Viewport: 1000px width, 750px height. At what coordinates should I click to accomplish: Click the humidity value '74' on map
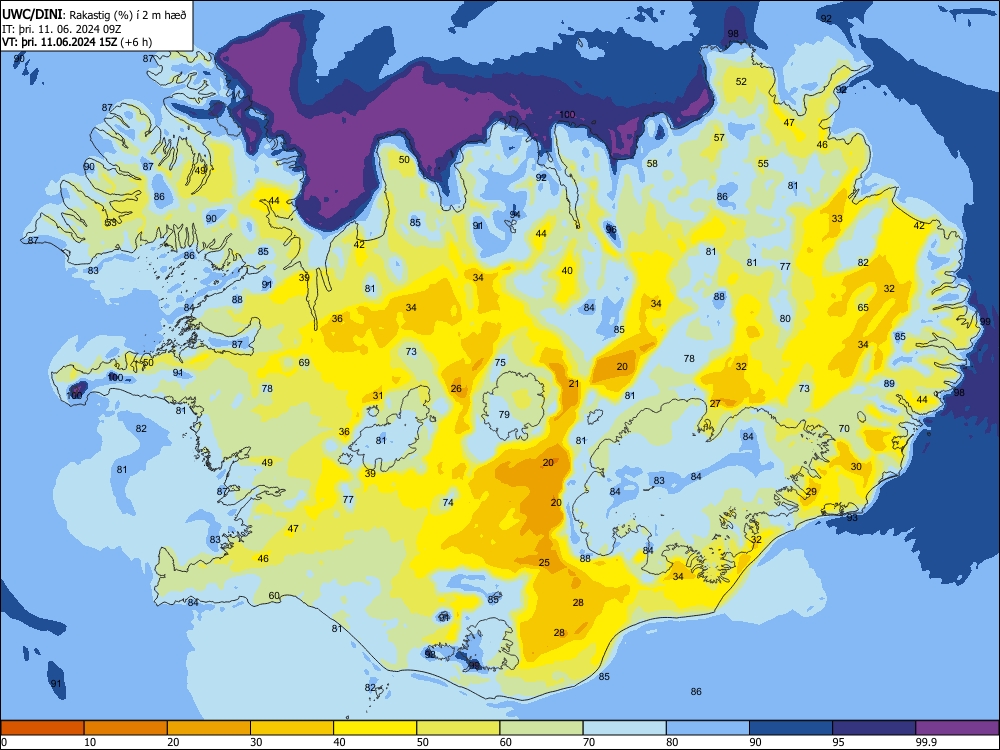pyautogui.click(x=448, y=503)
